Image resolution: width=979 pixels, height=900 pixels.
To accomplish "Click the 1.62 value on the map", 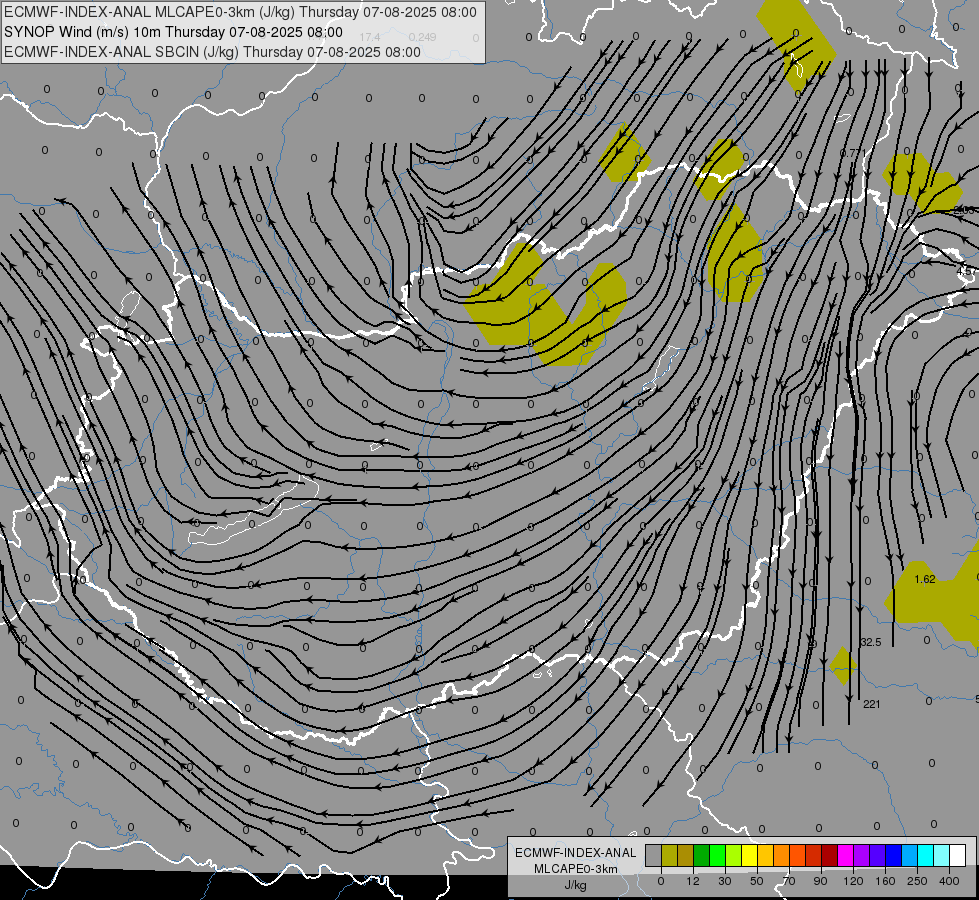I will click(925, 579).
